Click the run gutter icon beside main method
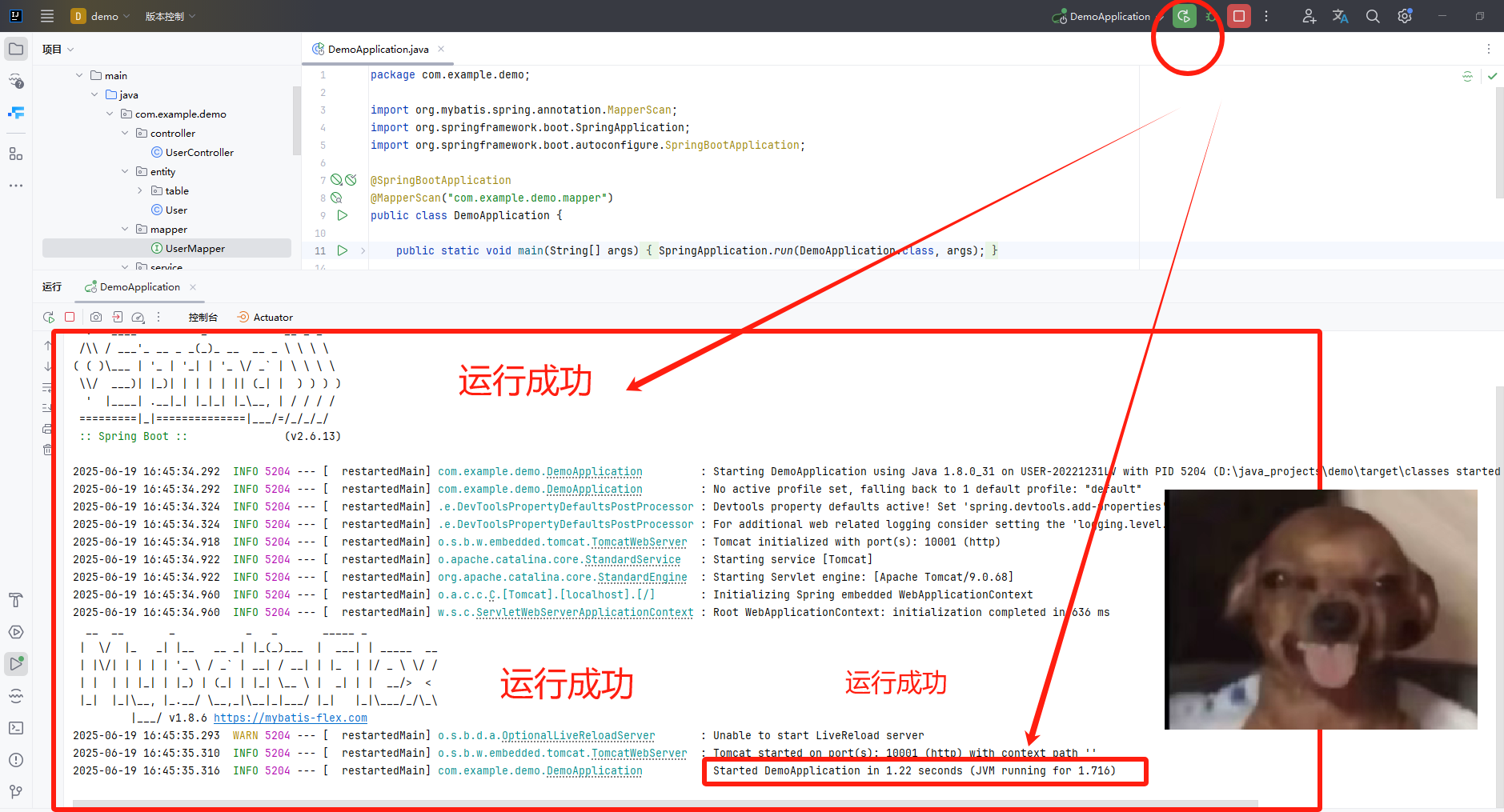Image resolution: width=1504 pixels, height=812 pixels. (343, 250)
